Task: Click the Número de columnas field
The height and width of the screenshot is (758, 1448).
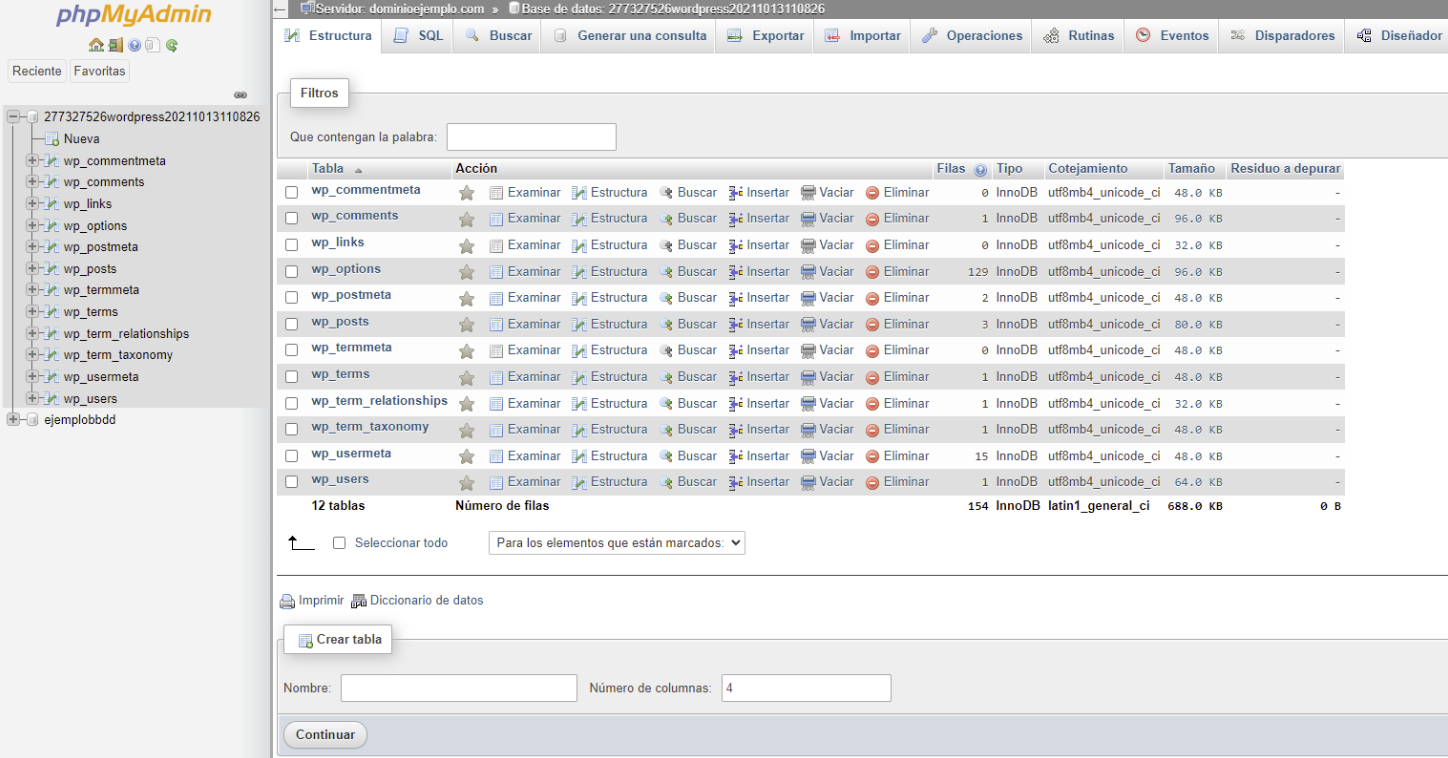Action: [x=806, y=688]
